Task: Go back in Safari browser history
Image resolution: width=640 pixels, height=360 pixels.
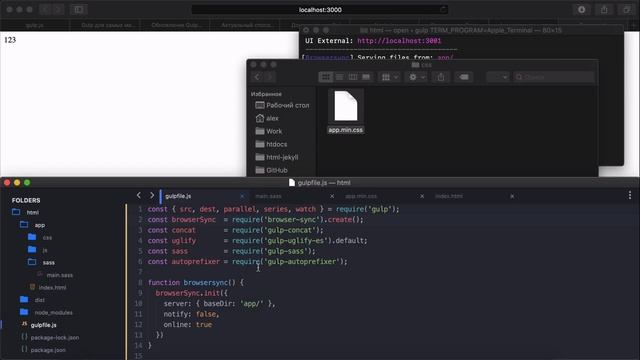Action: (45, 9)
